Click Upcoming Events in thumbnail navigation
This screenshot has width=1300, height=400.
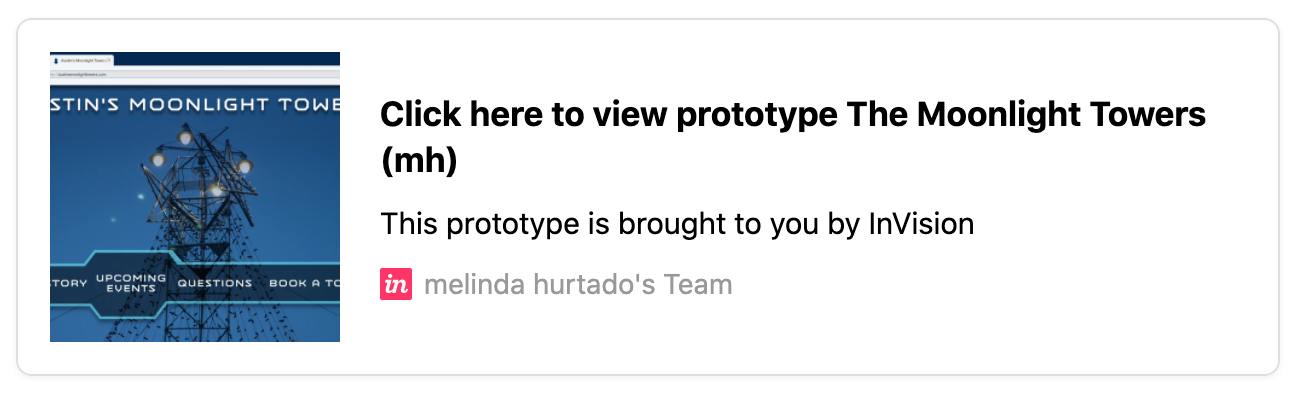click(131, 283)
